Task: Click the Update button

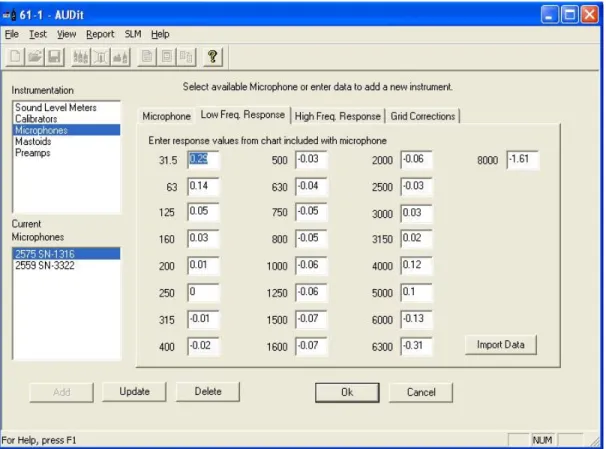Action: [x=134, y=392]
